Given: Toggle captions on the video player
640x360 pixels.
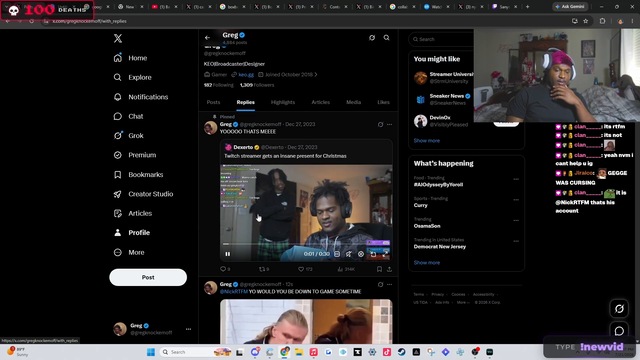Looking at the screenshot, I should 337,254.
